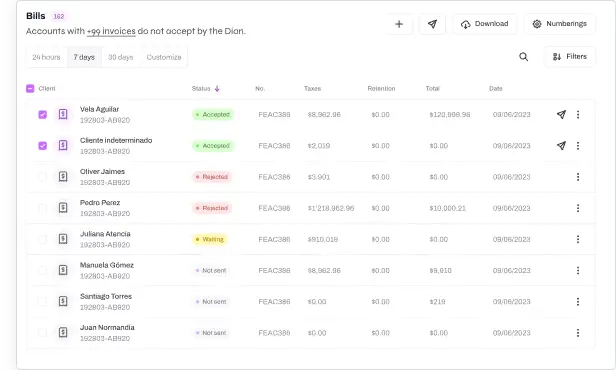Viewport: 616px width, 370px height.
Task: Click the $2,019 taxes value for Cliente indeterminado
Action: click(x=319, y=146)
